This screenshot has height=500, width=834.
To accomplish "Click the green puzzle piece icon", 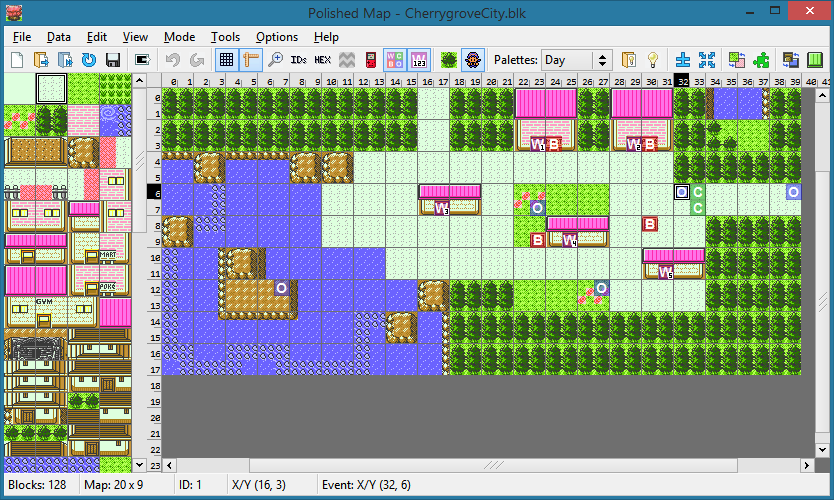I will 761,60.
